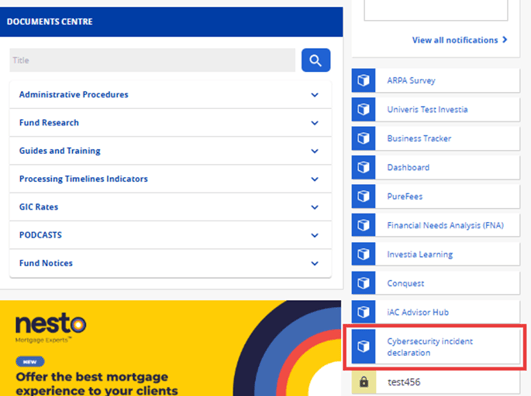Expand GIC Rates chevron

pos(315,207)
